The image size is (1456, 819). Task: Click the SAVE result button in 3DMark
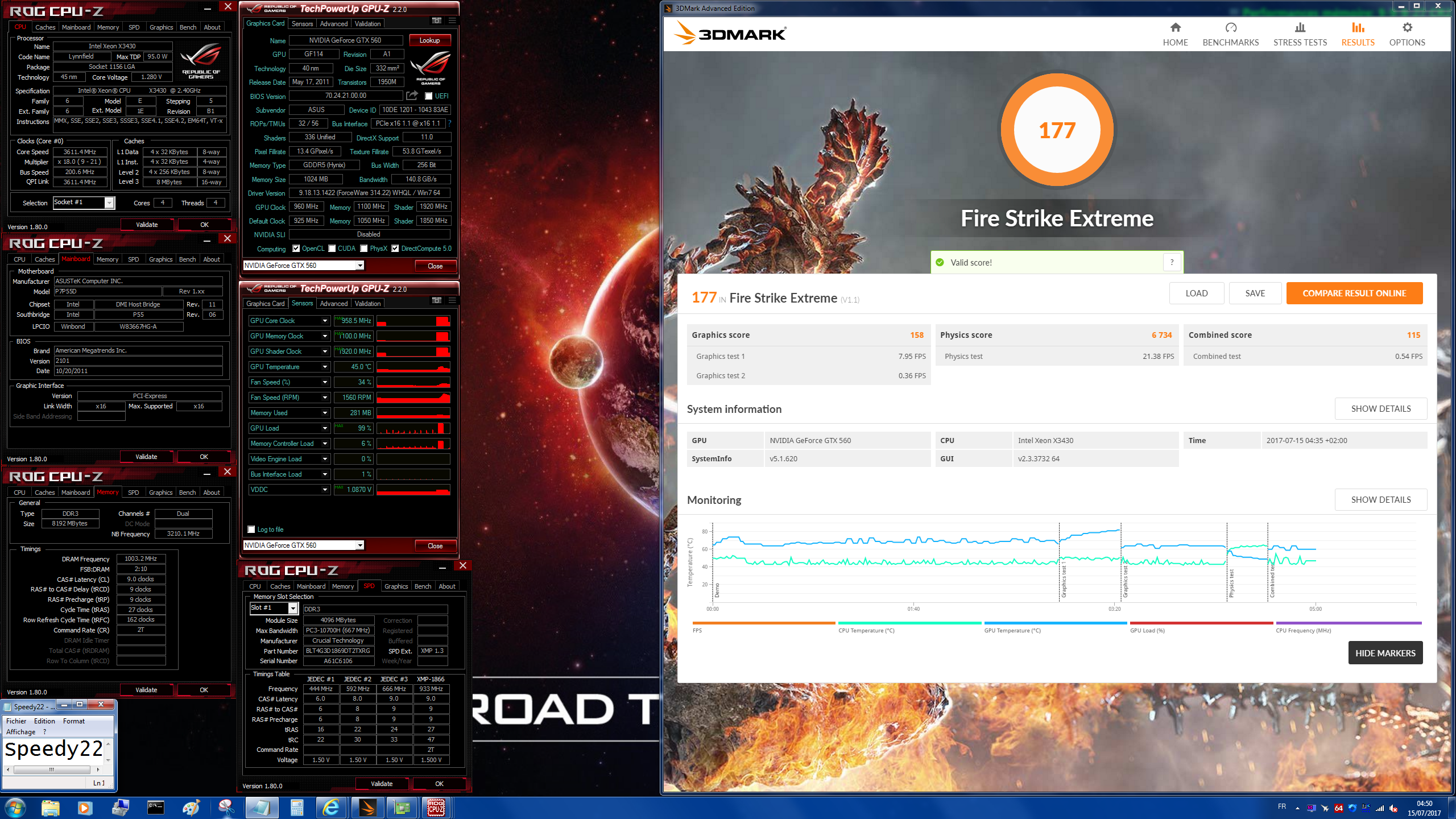pyautogui.click(x=1255, y=293)
